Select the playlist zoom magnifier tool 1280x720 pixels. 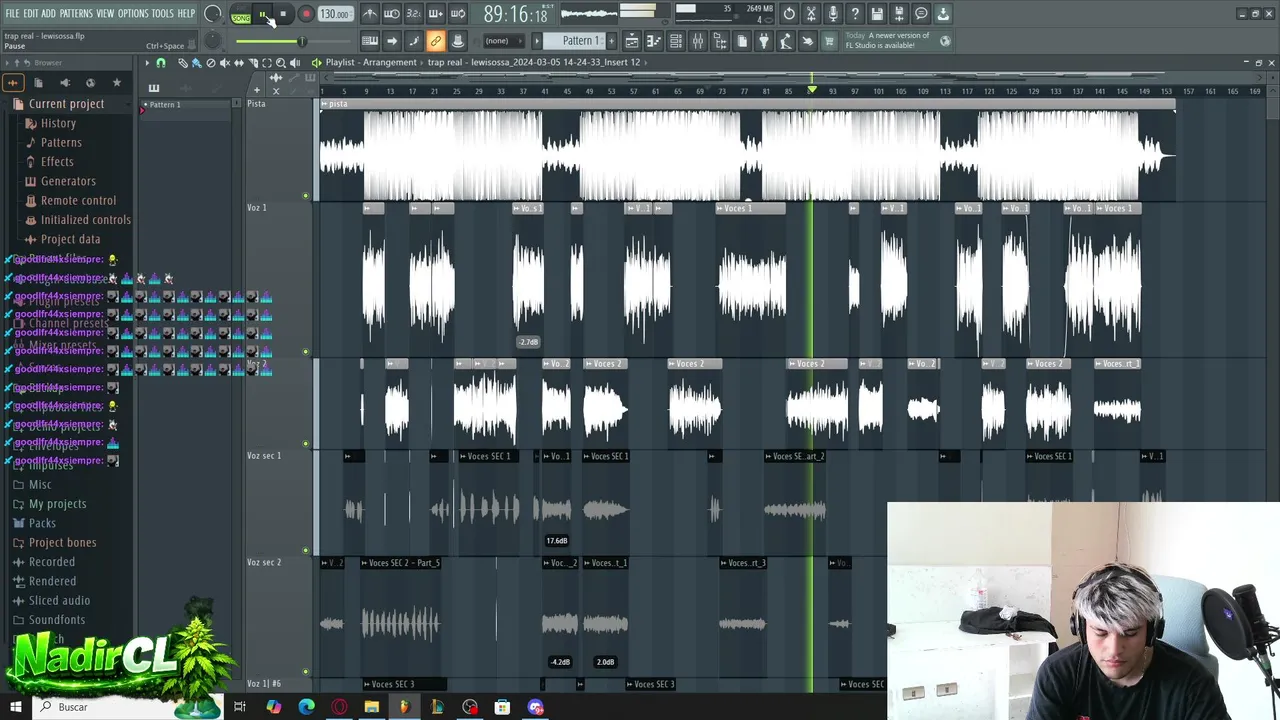point(281,63)
